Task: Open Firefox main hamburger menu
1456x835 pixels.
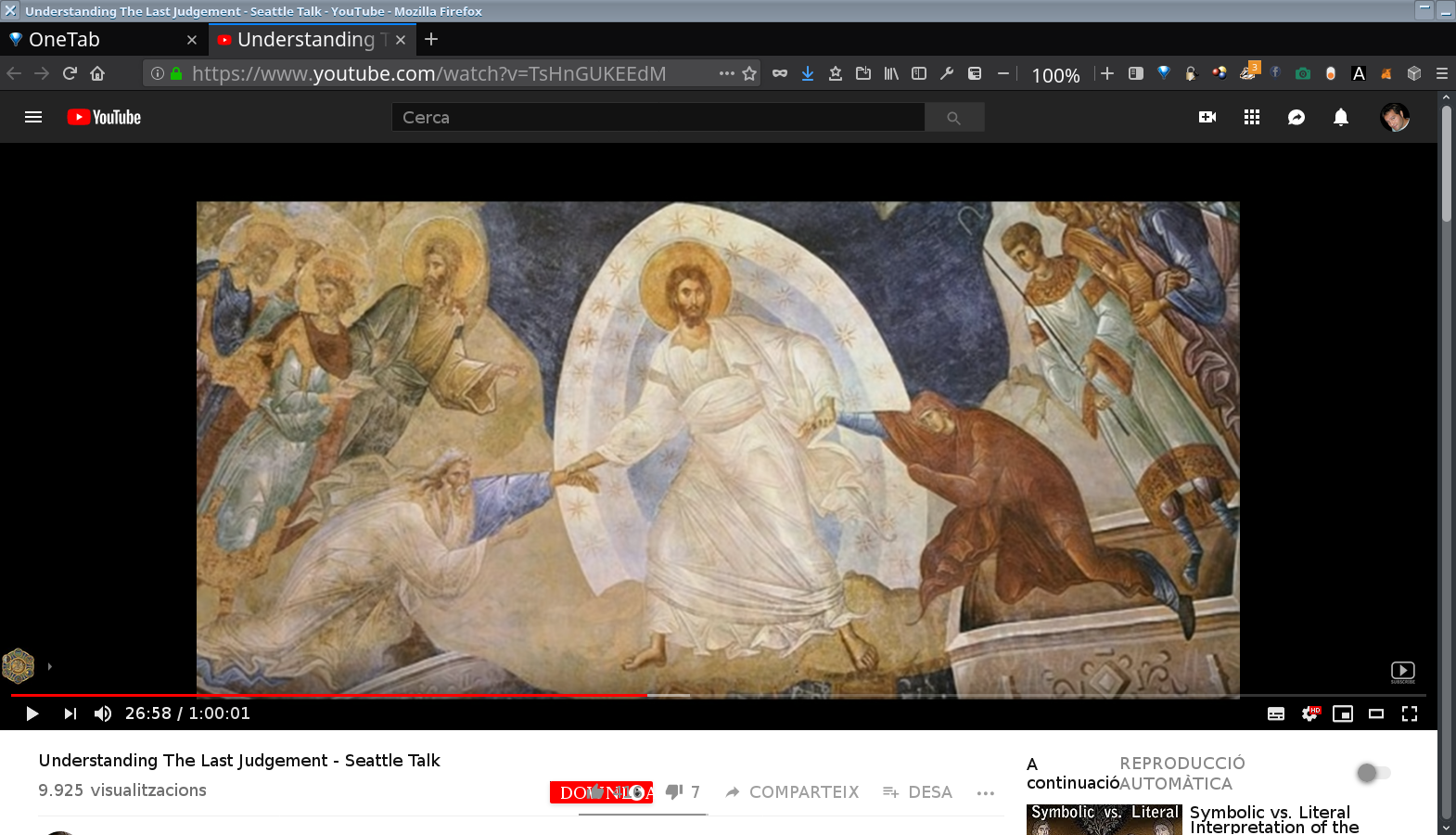Action: click(1442, 73)
